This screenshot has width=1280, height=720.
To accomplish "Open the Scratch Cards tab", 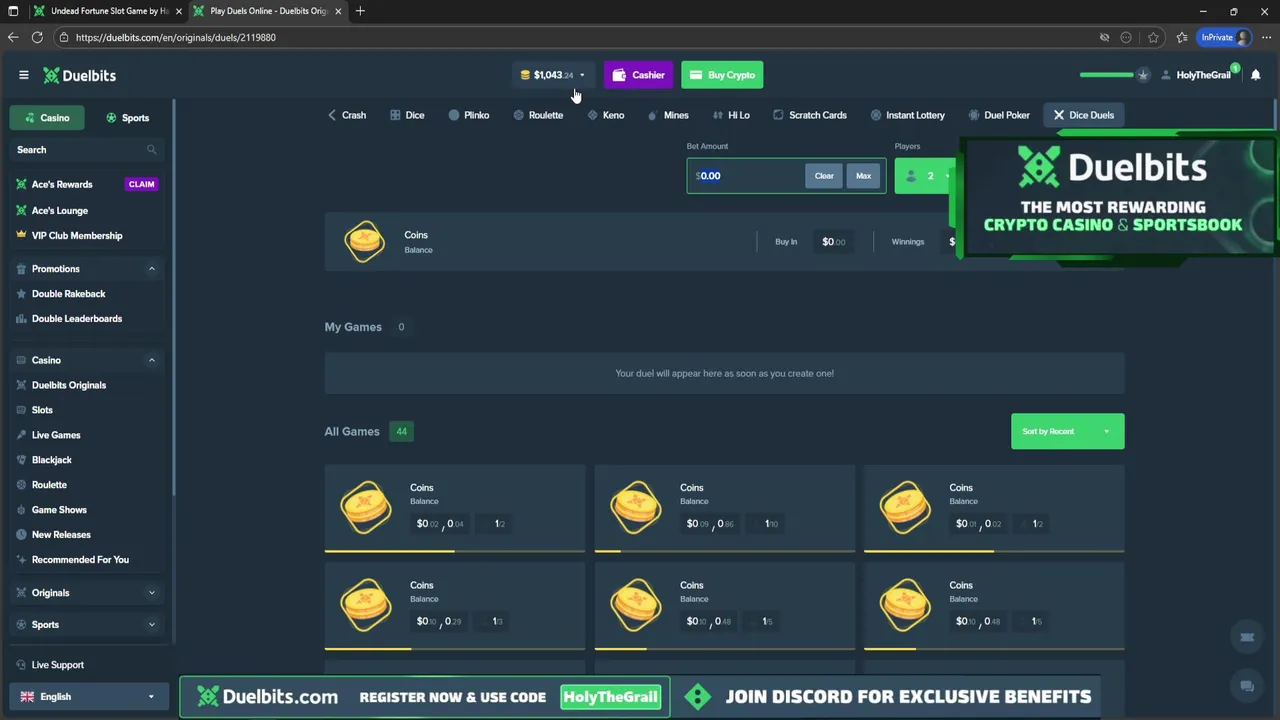I will point(810,115).
